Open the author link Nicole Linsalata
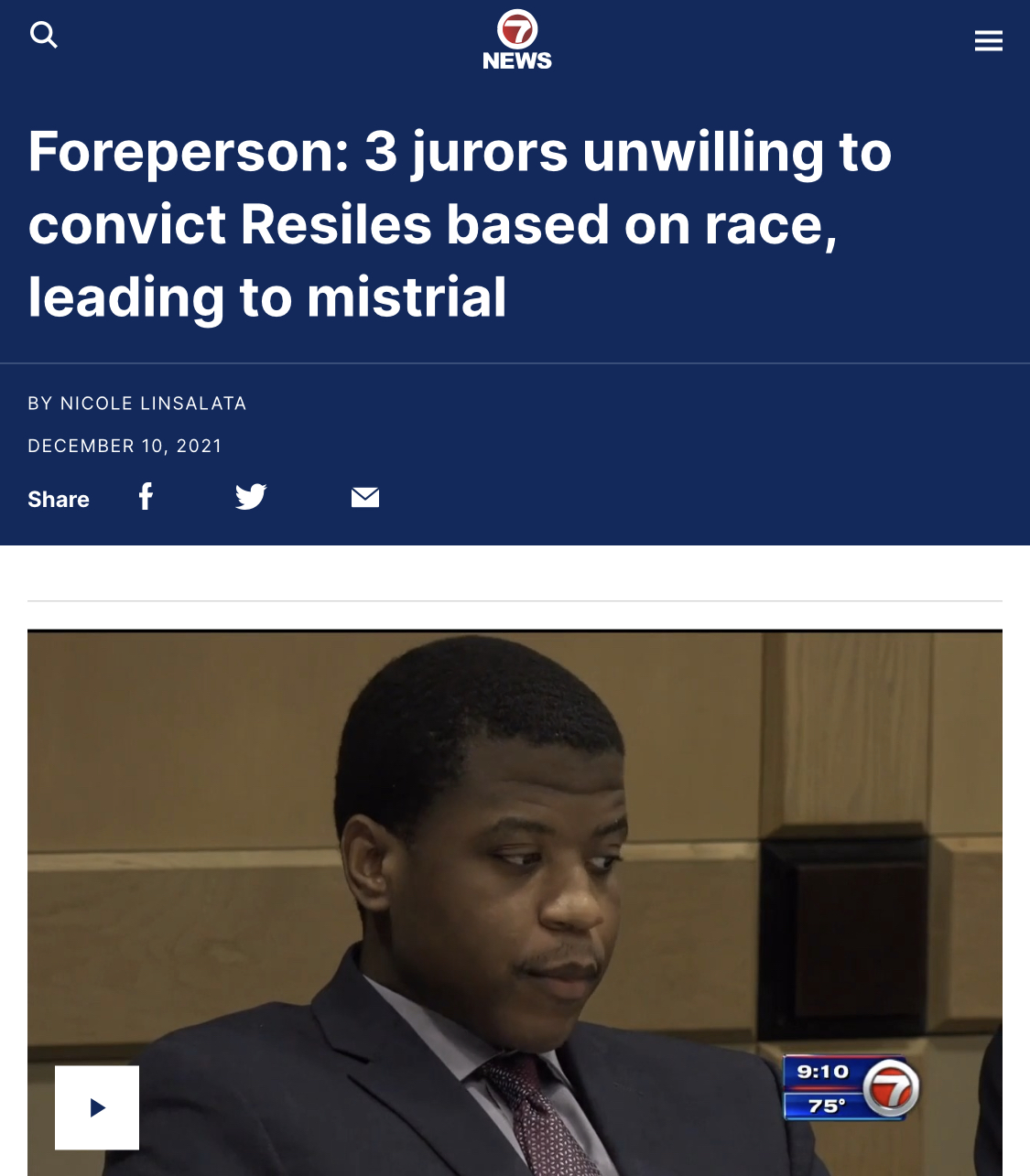The height and width of the screenshot is (1176, 1030). tap(153, 404)
